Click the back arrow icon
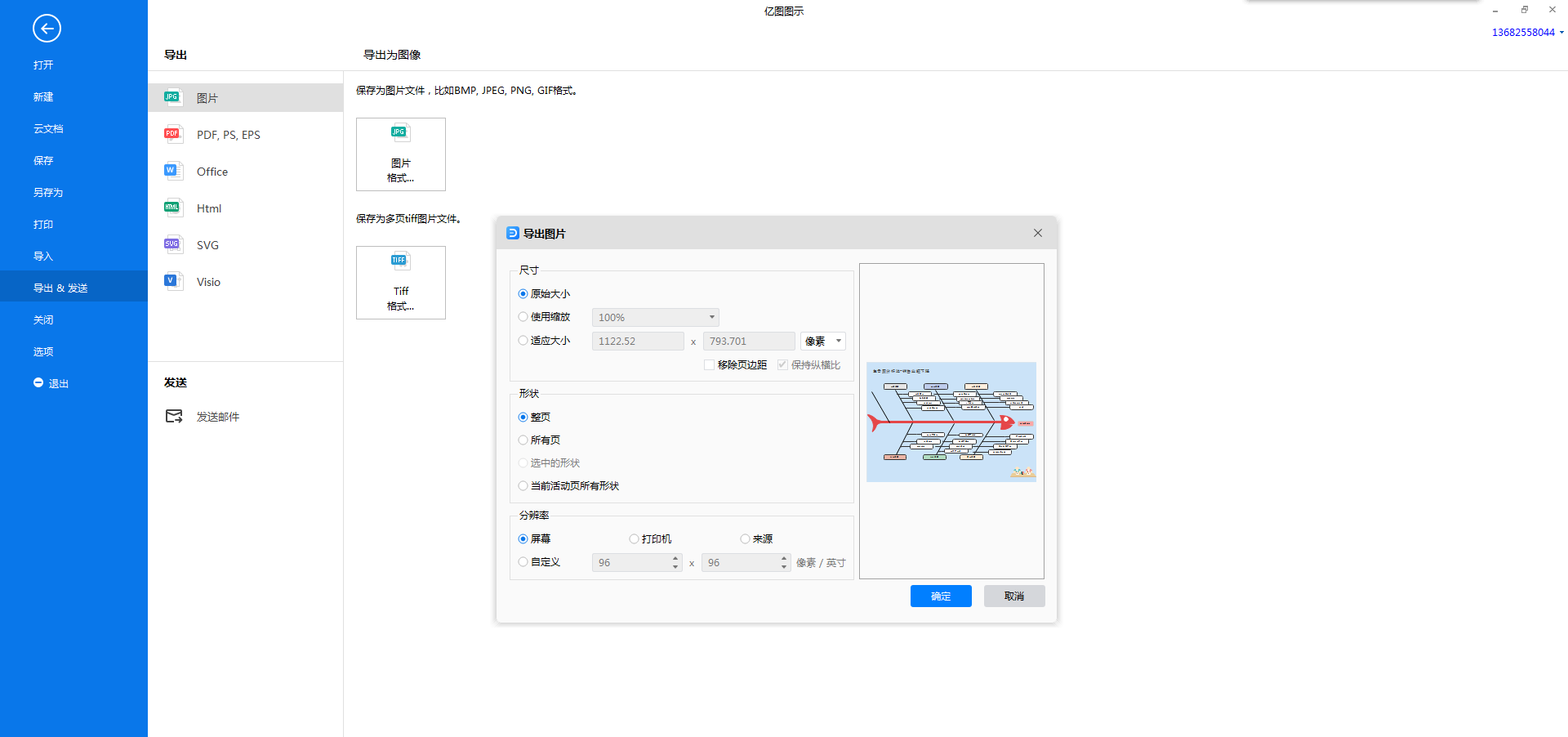1568x737 pixels. click(47, 29)
